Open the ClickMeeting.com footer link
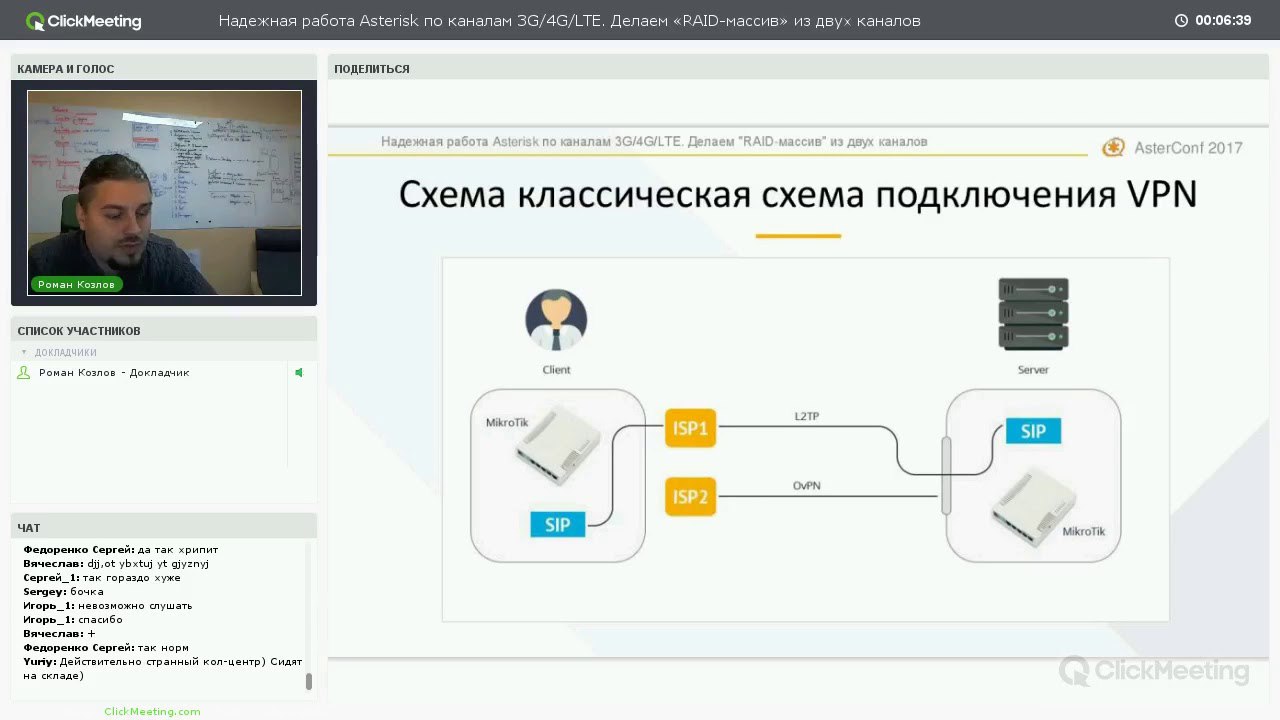This screenshot has height=720, width=1280. 152,711
